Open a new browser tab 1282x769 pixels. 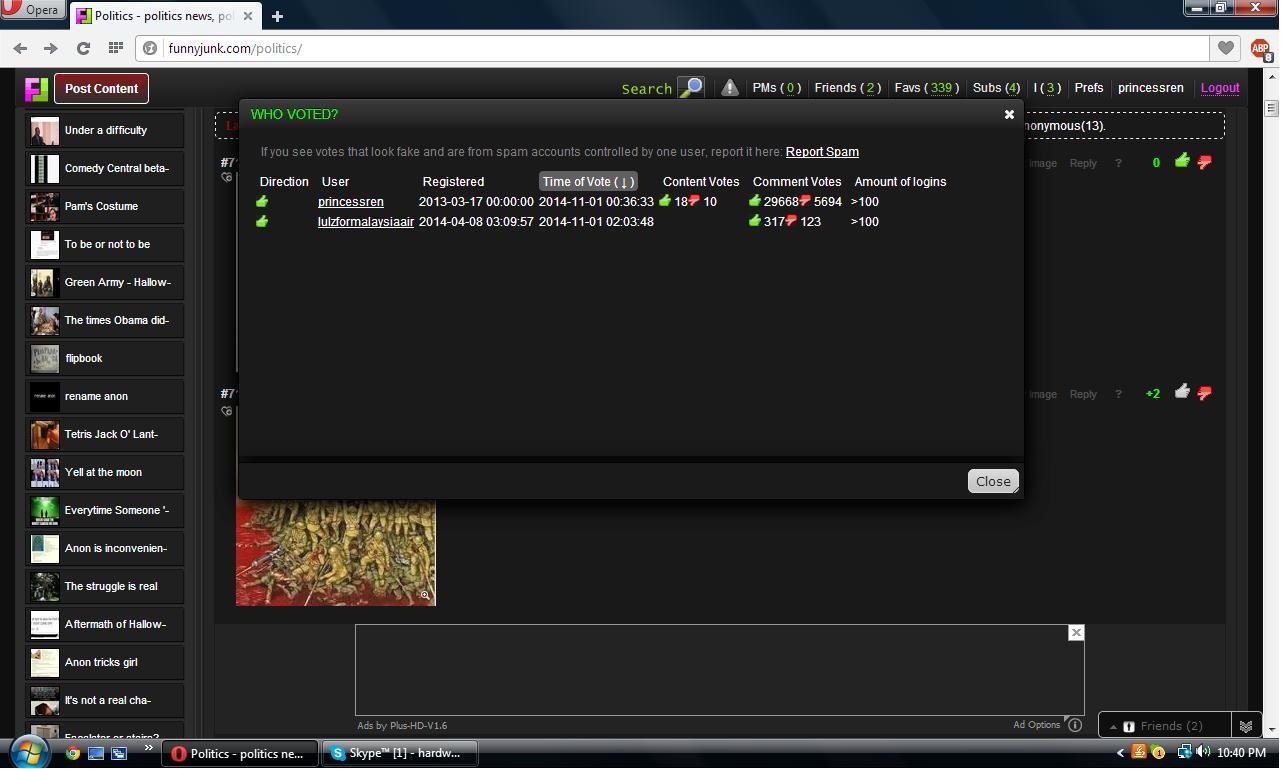[277, 16]
